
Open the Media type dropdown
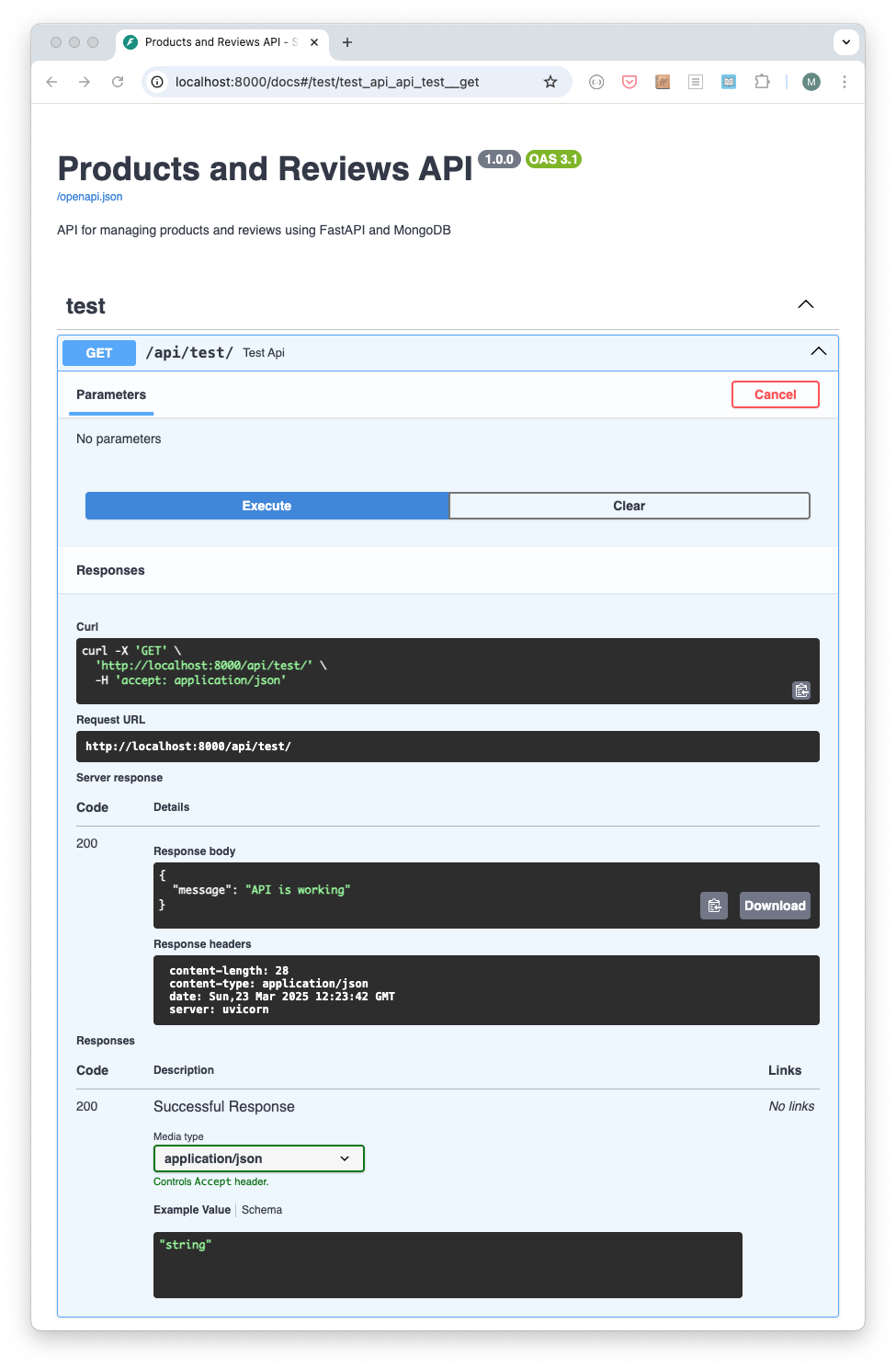click(x=258, y=1158)
